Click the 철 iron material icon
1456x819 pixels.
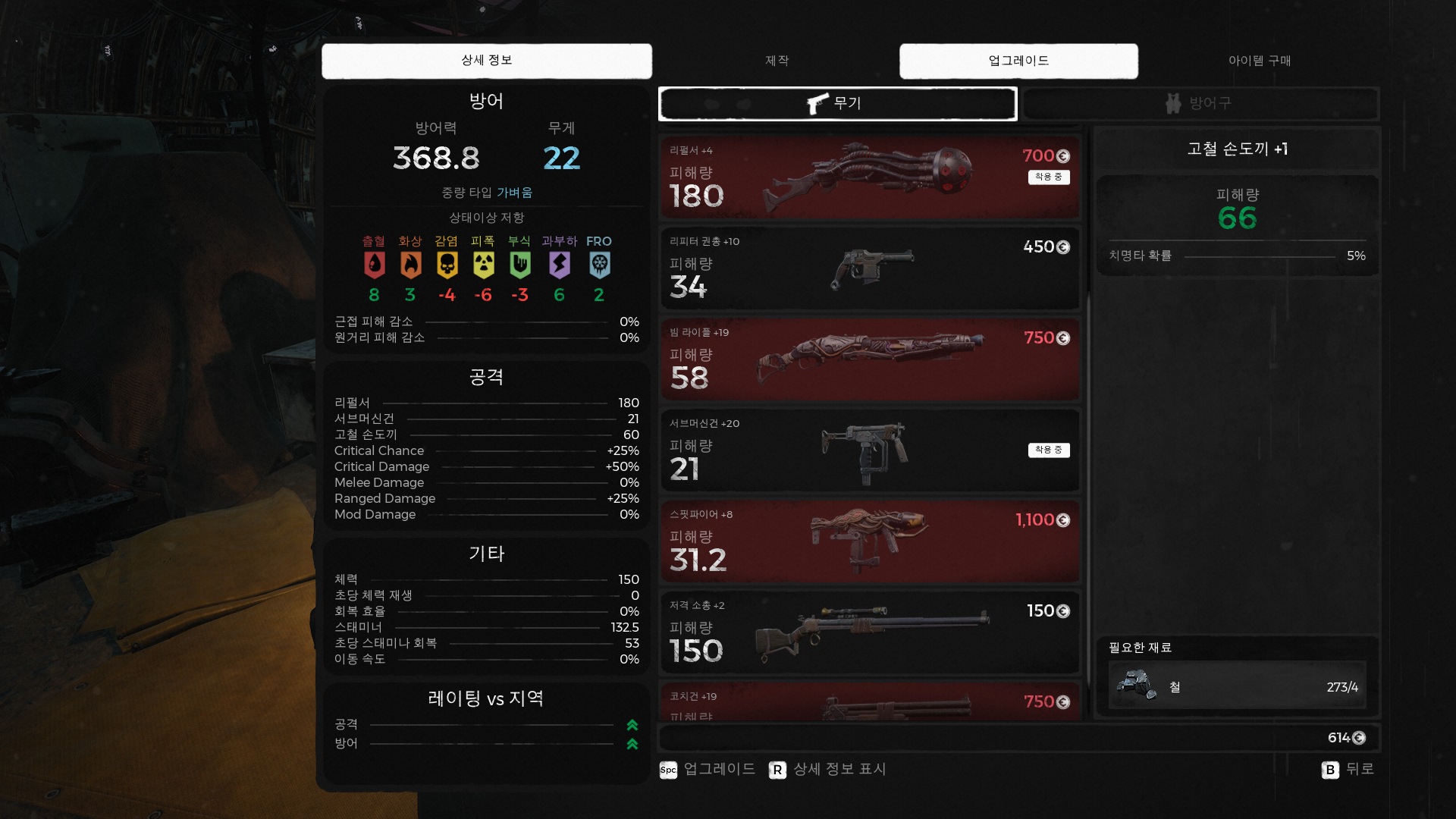pyautogui.click(x=1135, y=685)
